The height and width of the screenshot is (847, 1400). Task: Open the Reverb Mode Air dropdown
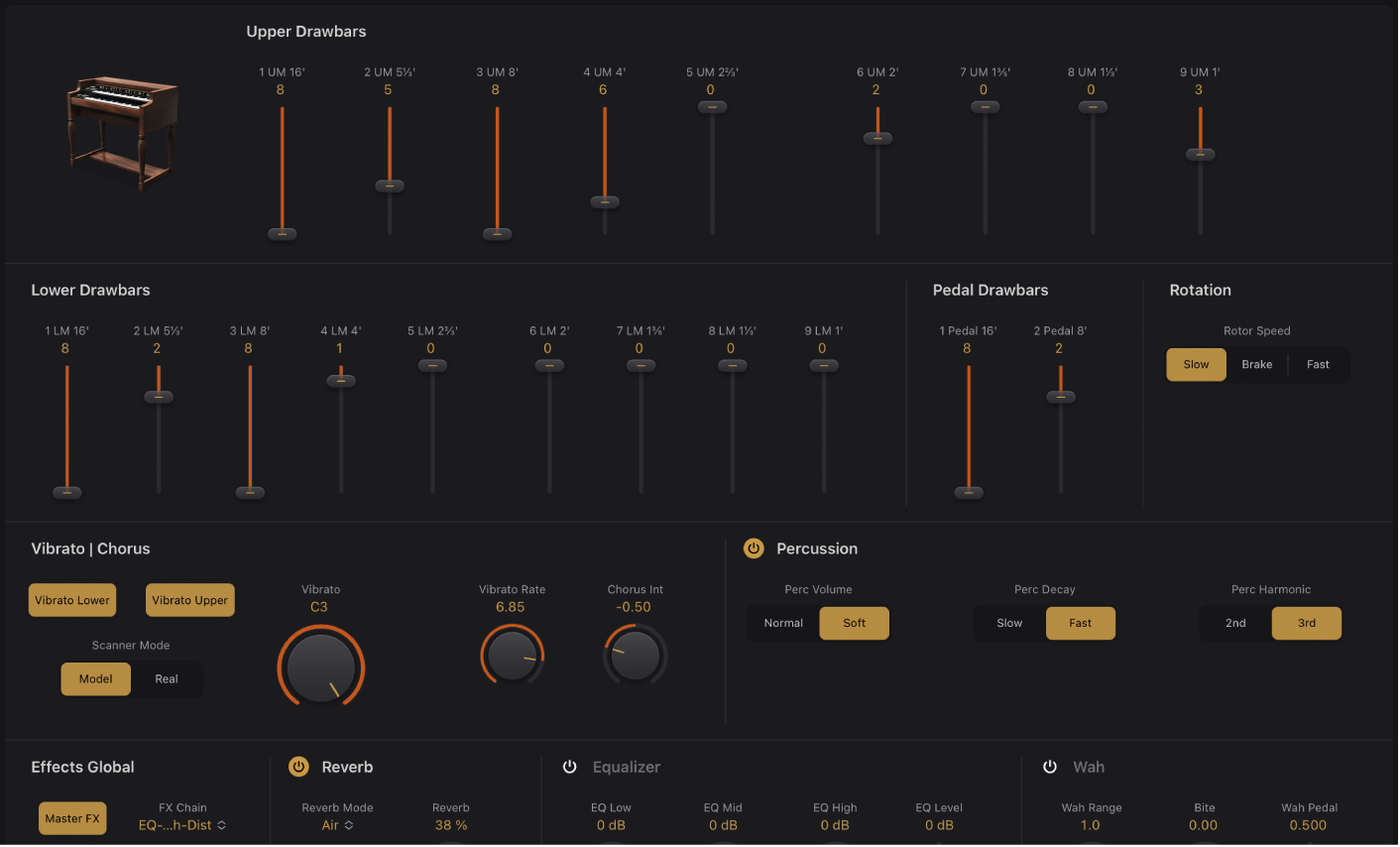tap(337, 825)
